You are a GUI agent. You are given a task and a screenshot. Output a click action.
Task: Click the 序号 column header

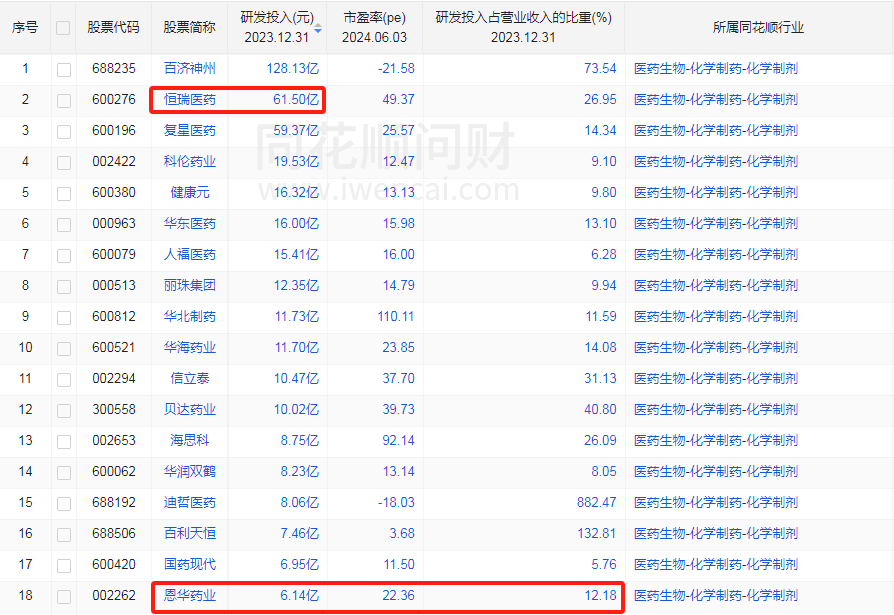pos(24,25)
